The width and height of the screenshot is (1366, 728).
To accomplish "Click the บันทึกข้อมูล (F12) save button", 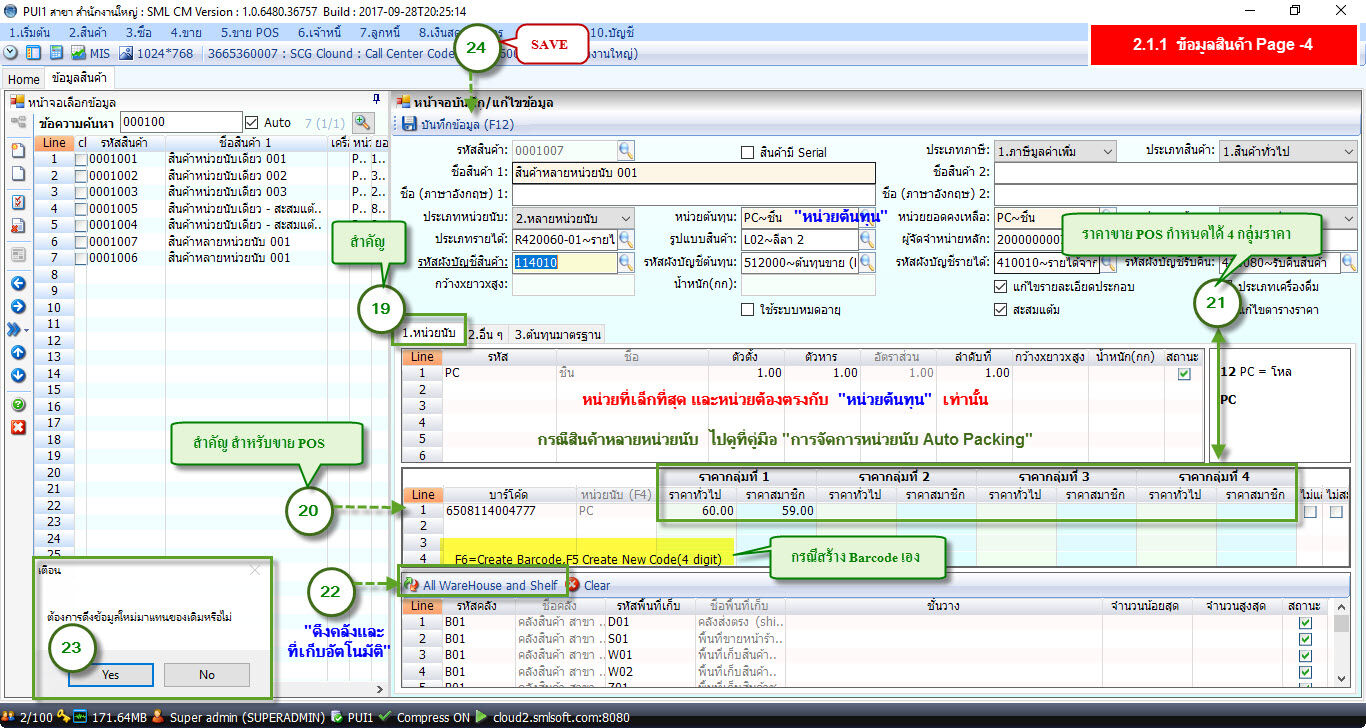I will [x=458, y=124].
